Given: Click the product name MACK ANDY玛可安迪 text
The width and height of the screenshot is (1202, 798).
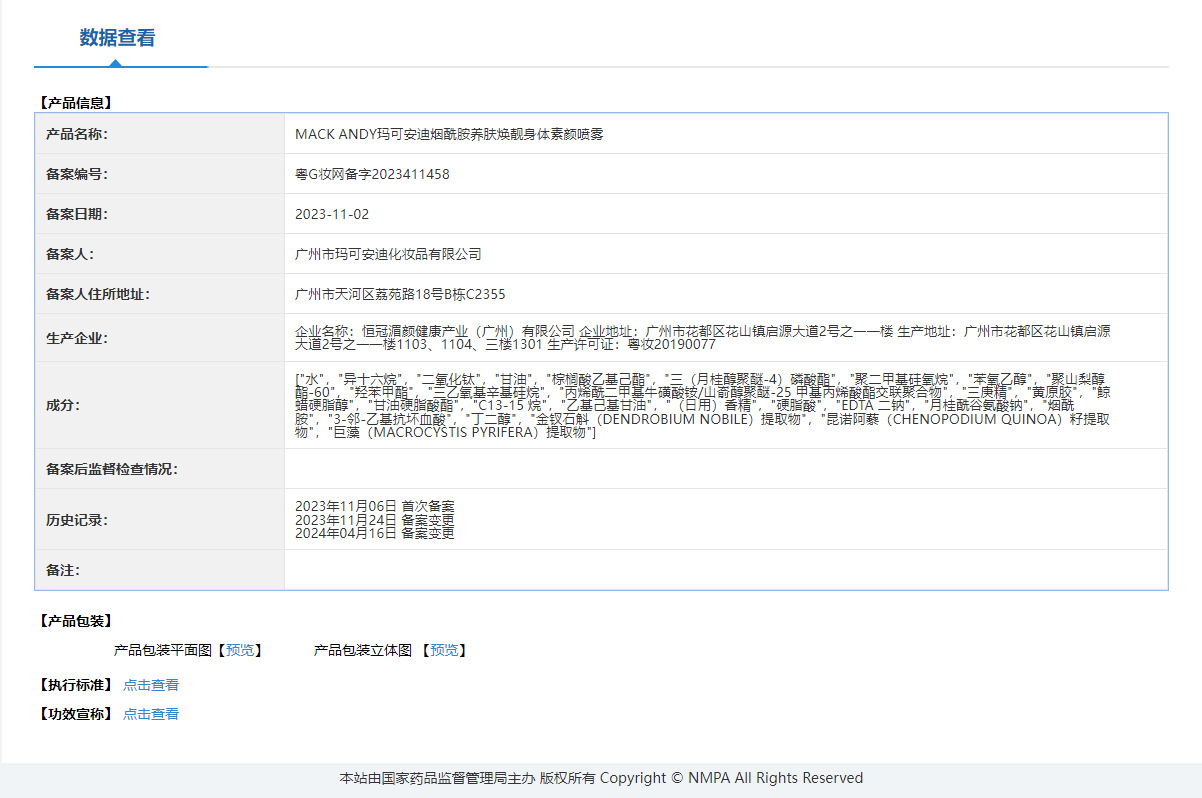Looking at the screenshot, I should (x=449, y=134).
